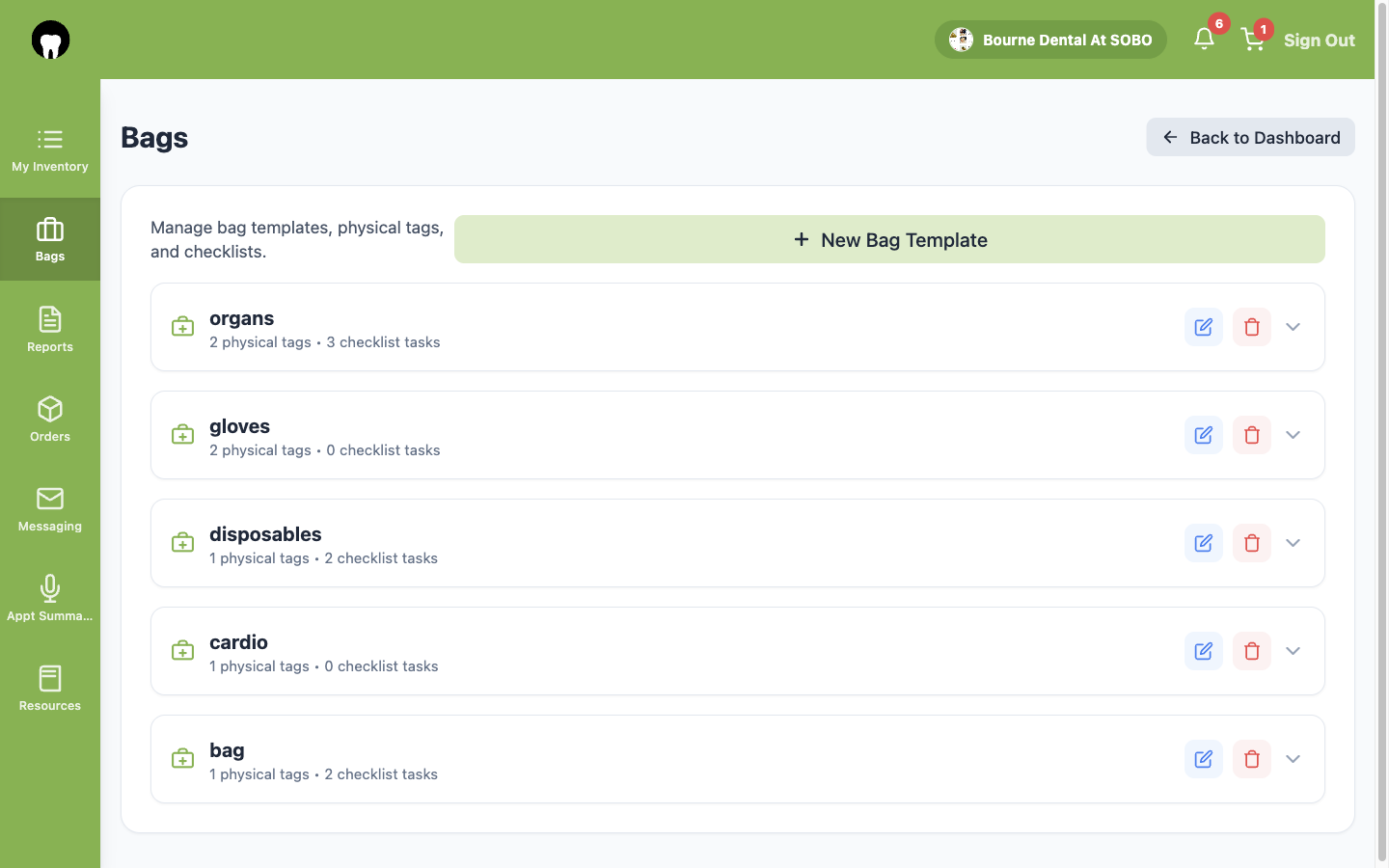This screenshot has width=1389, height=868.
Task: Click Sign Out
Action: pyautogui.click(x=1319, y=40)
